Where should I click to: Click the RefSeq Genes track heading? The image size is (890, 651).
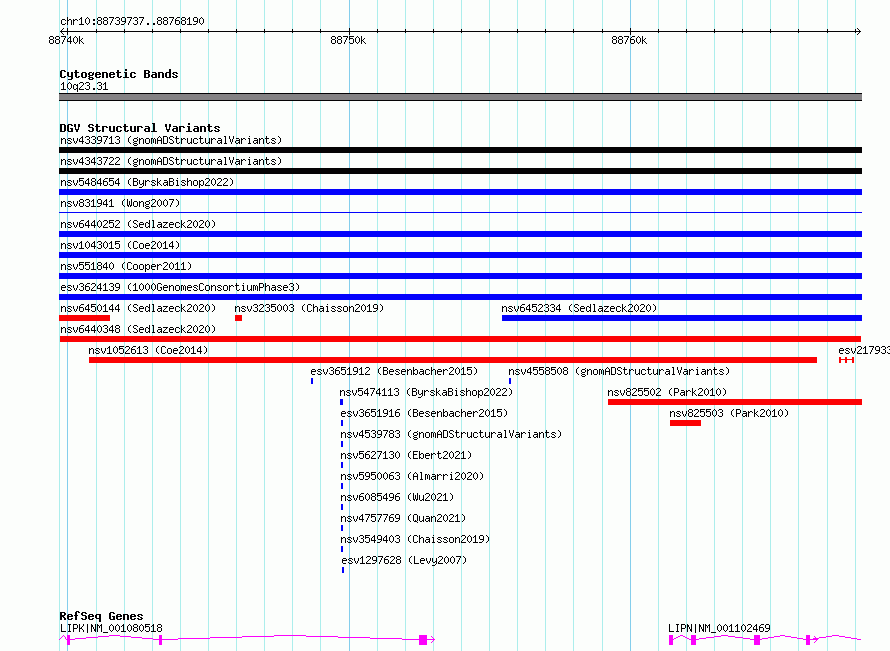101,616
